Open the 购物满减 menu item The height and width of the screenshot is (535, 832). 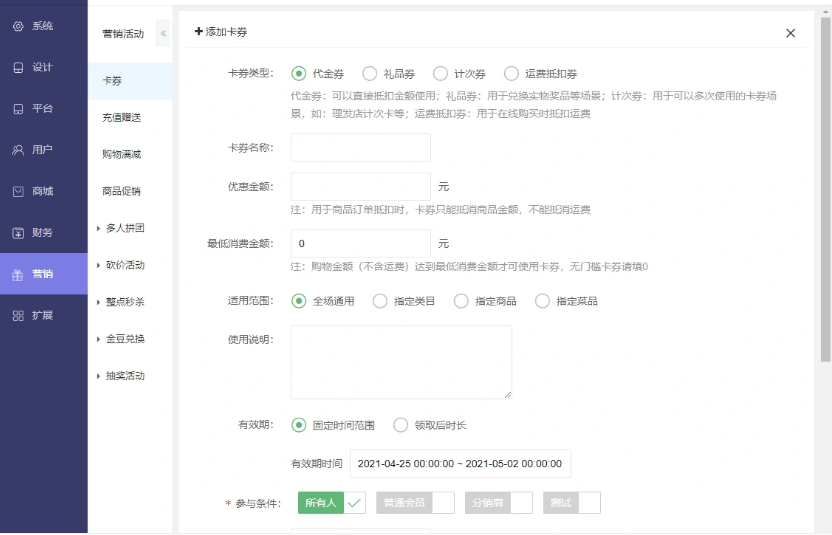pos(121,154)
